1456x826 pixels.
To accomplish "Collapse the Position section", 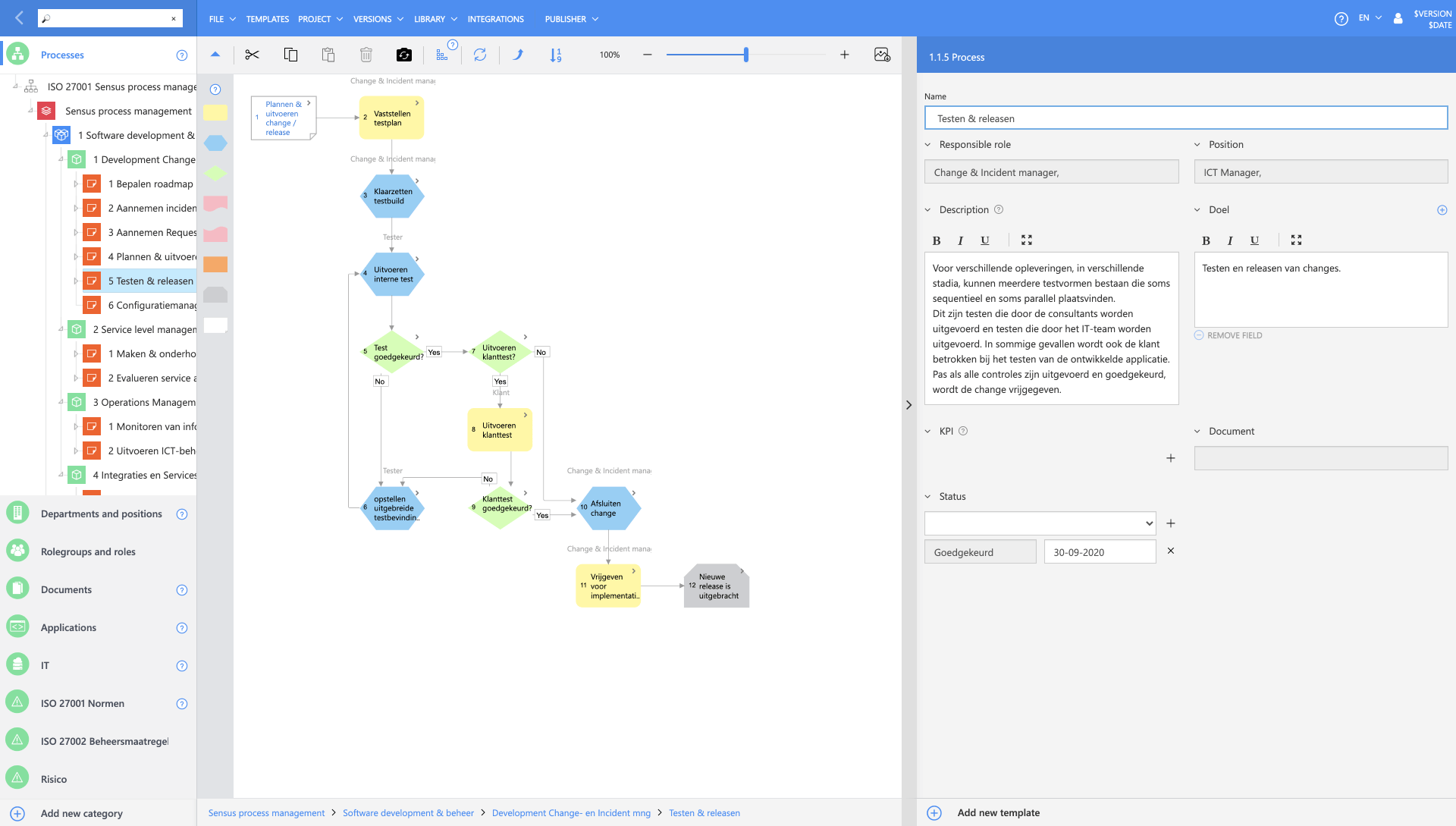I will [x=1197, y=145].
